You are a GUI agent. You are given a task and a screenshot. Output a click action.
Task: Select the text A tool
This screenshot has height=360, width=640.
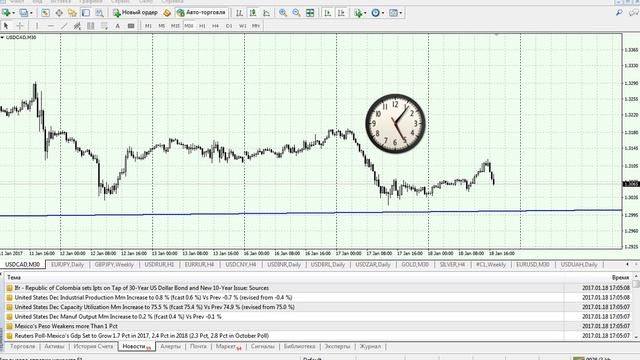[x=118, y=26]
